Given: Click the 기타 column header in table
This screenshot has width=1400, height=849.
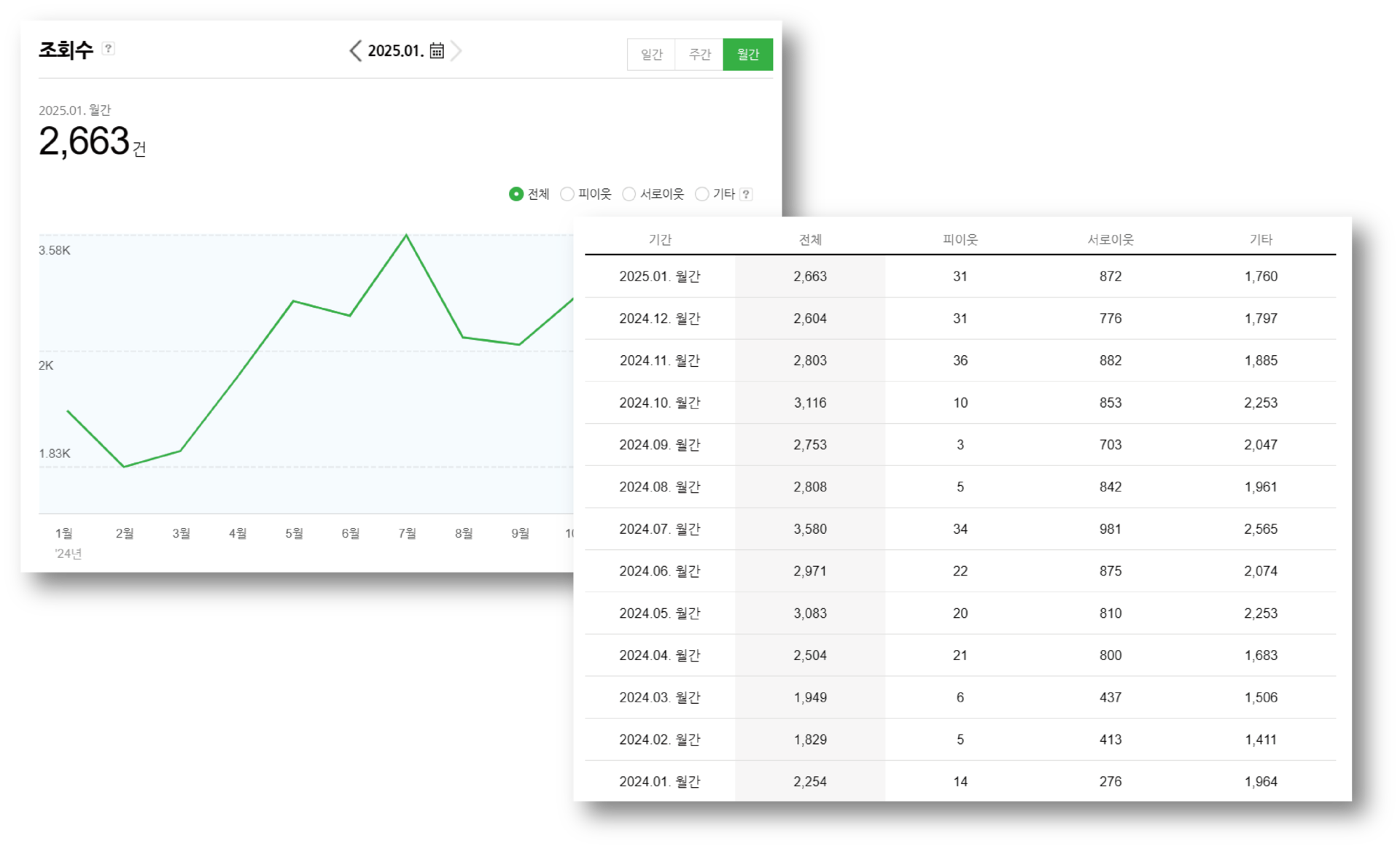Looking at the screenshot, I should (x=1261, y=239).
